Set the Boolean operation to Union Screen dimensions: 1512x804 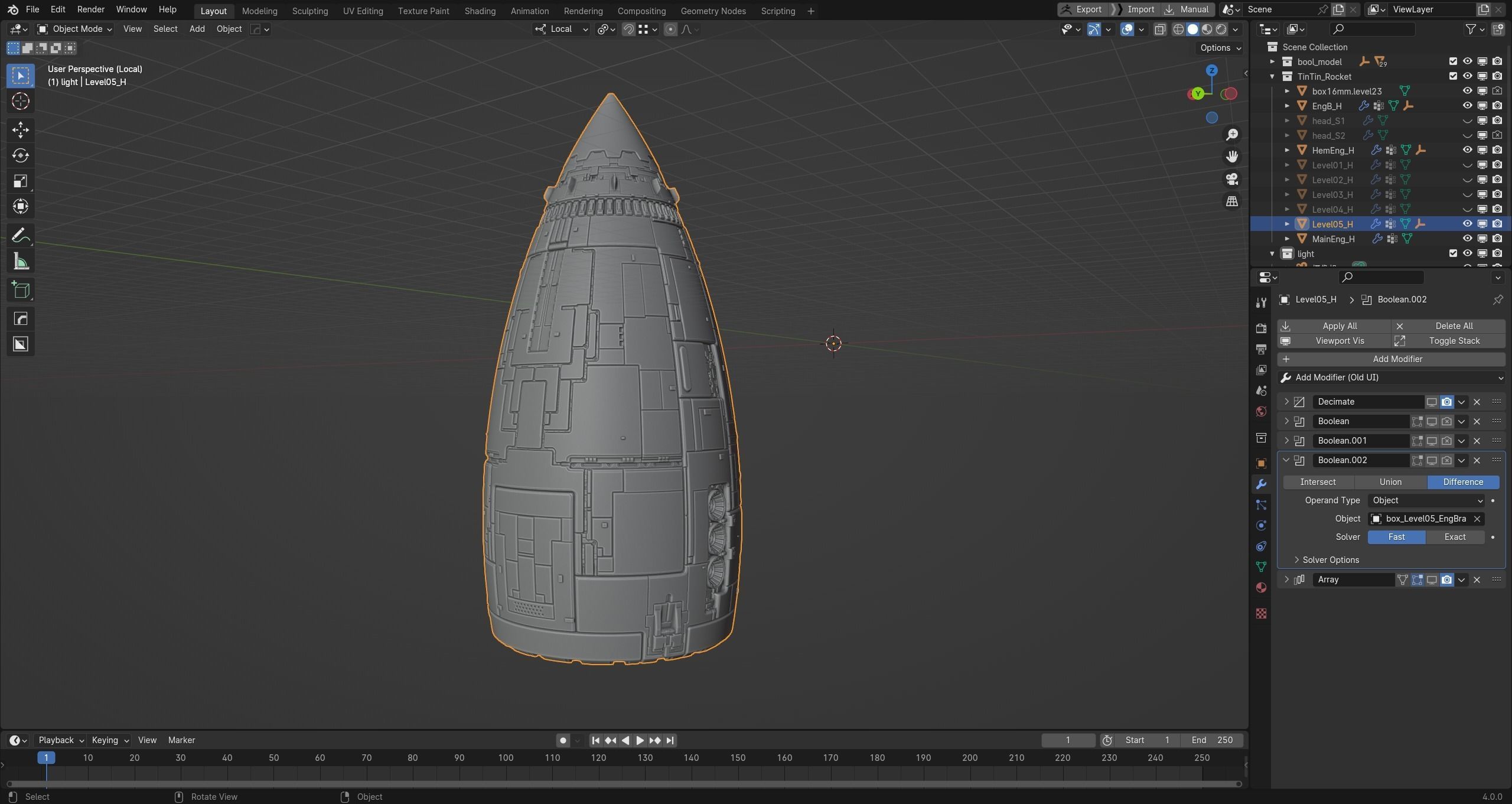point(1390,482)
